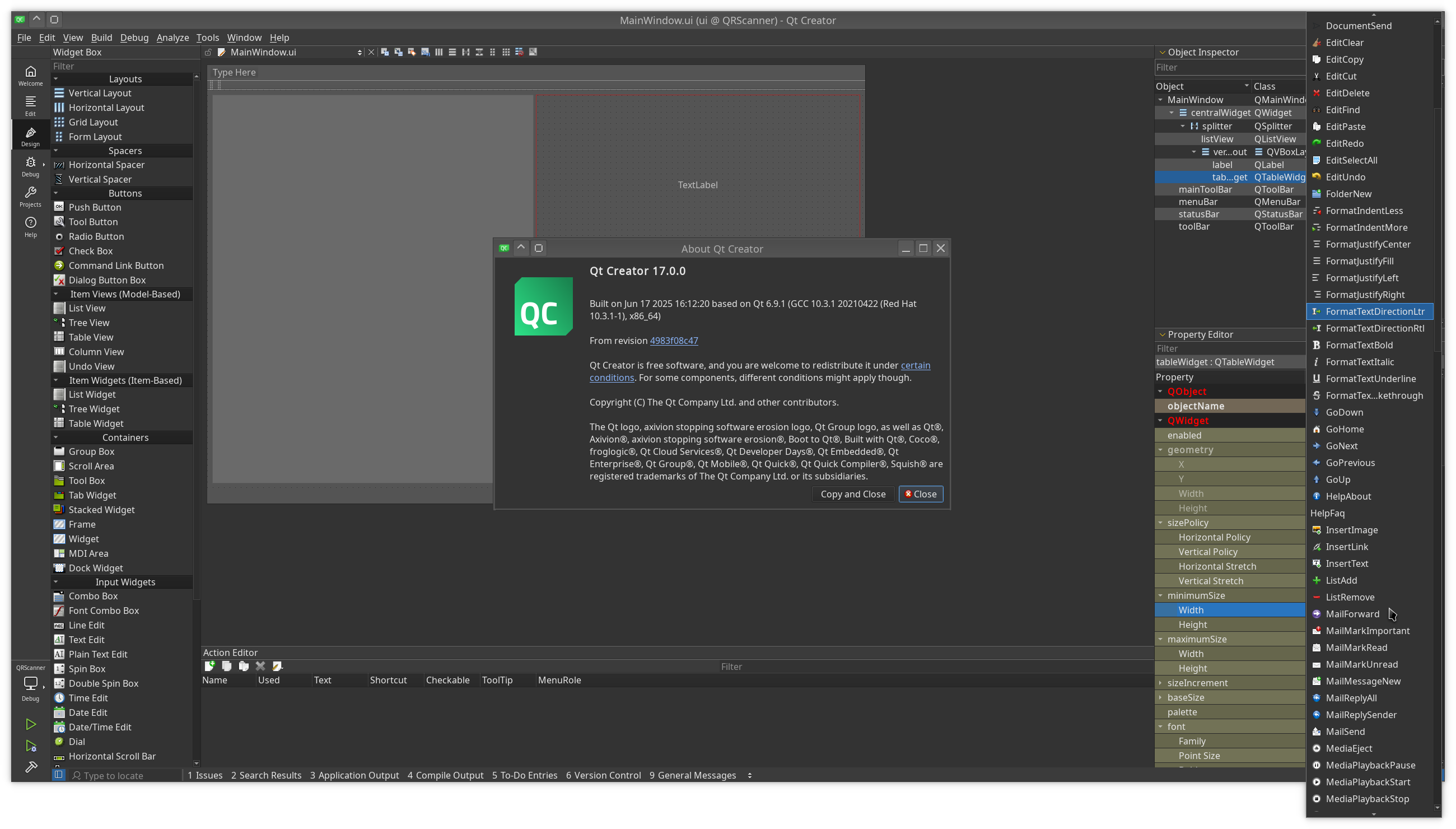Activate Edit Widgets mode in designer toolbar
Screen dimensions: 1456x829
385,52
